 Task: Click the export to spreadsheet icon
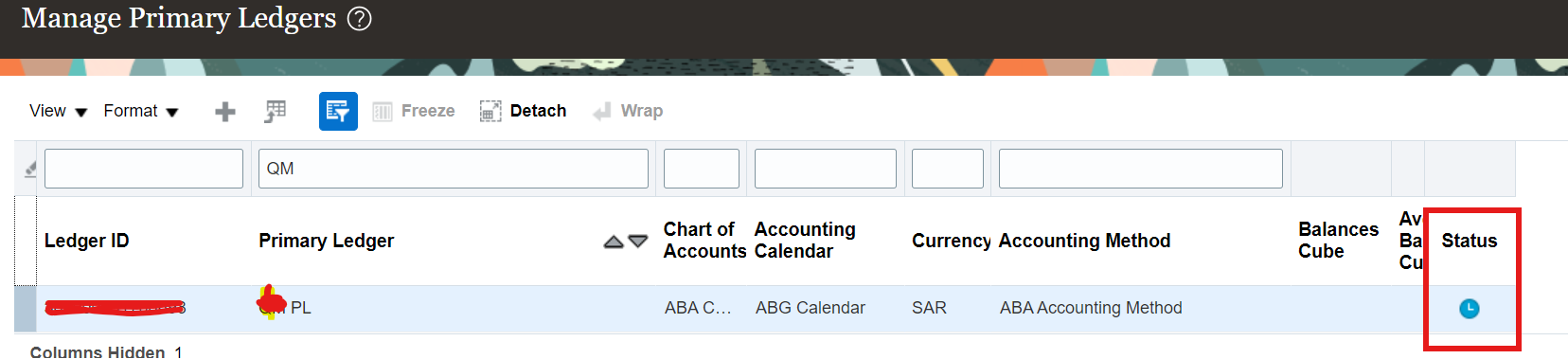click(x=276, y=112)
